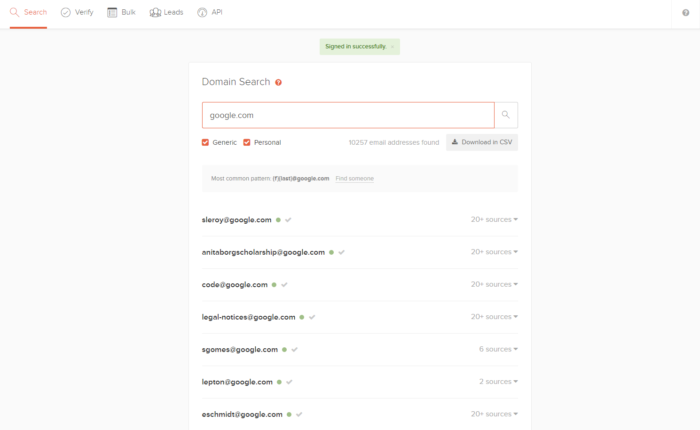Click verified checkmark for legal-notices@google.com

(312, 317)
